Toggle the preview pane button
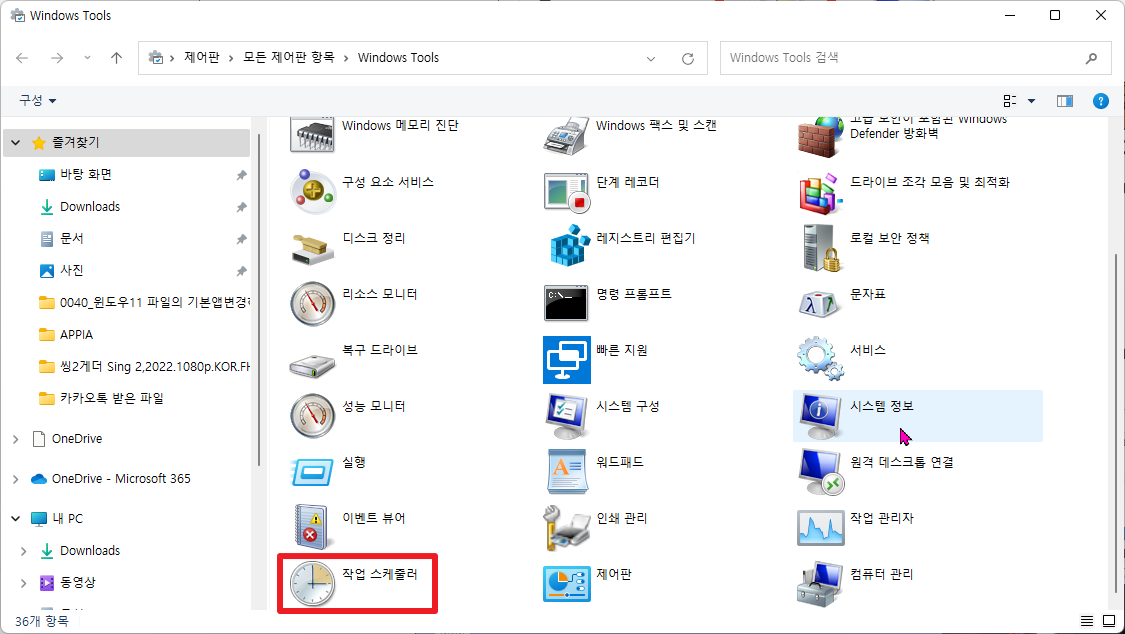The width and height of the screenshot is (1125, 634). pos(1065,101)
